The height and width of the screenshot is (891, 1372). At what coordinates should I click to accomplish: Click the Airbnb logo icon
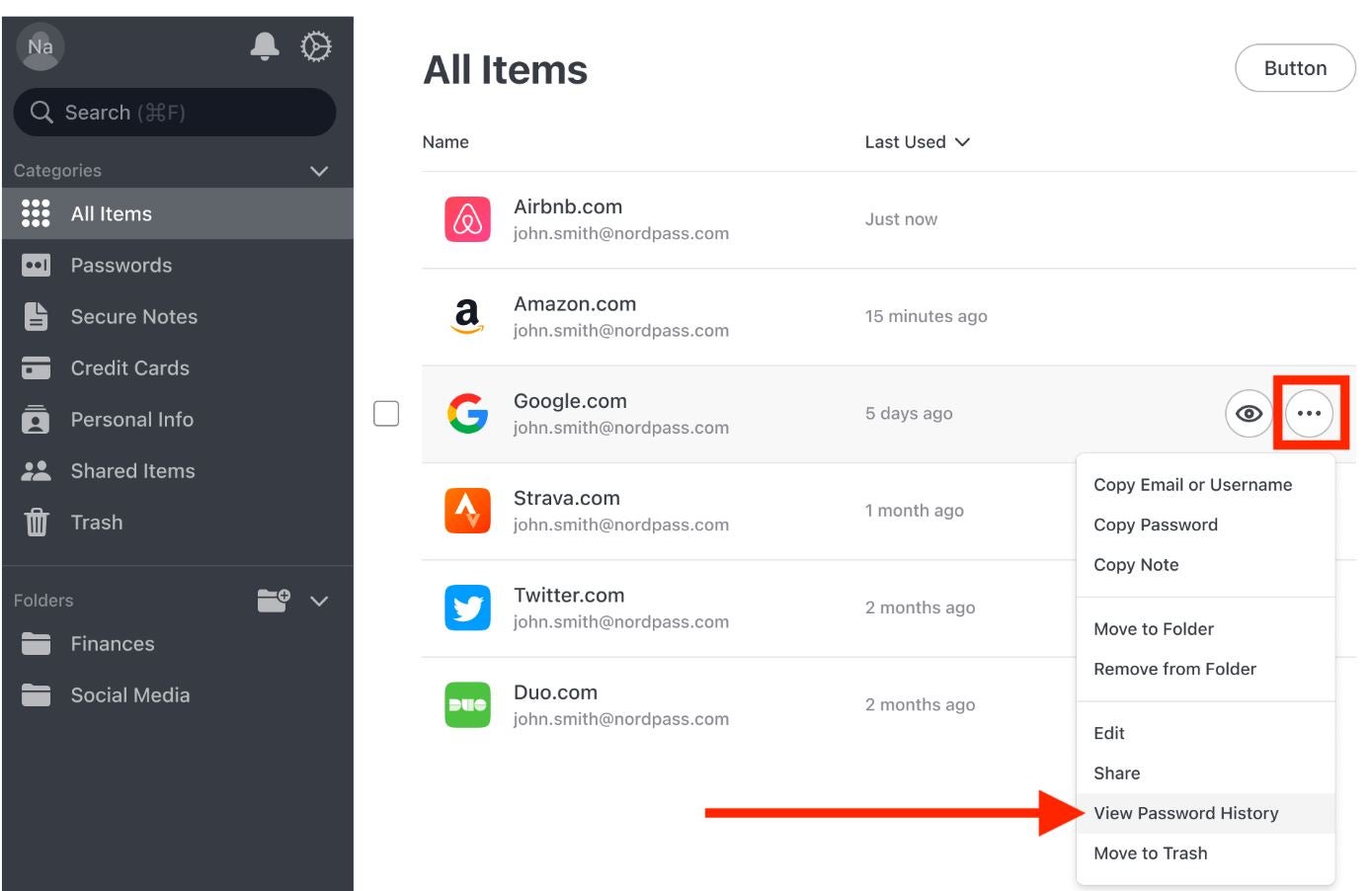point(467,219)
